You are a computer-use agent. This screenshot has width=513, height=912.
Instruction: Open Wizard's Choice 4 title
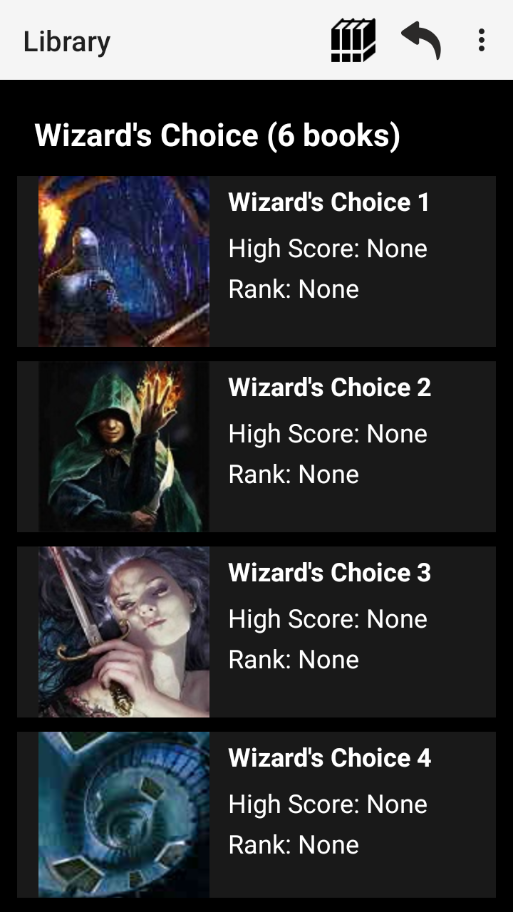tap(330, 757)
